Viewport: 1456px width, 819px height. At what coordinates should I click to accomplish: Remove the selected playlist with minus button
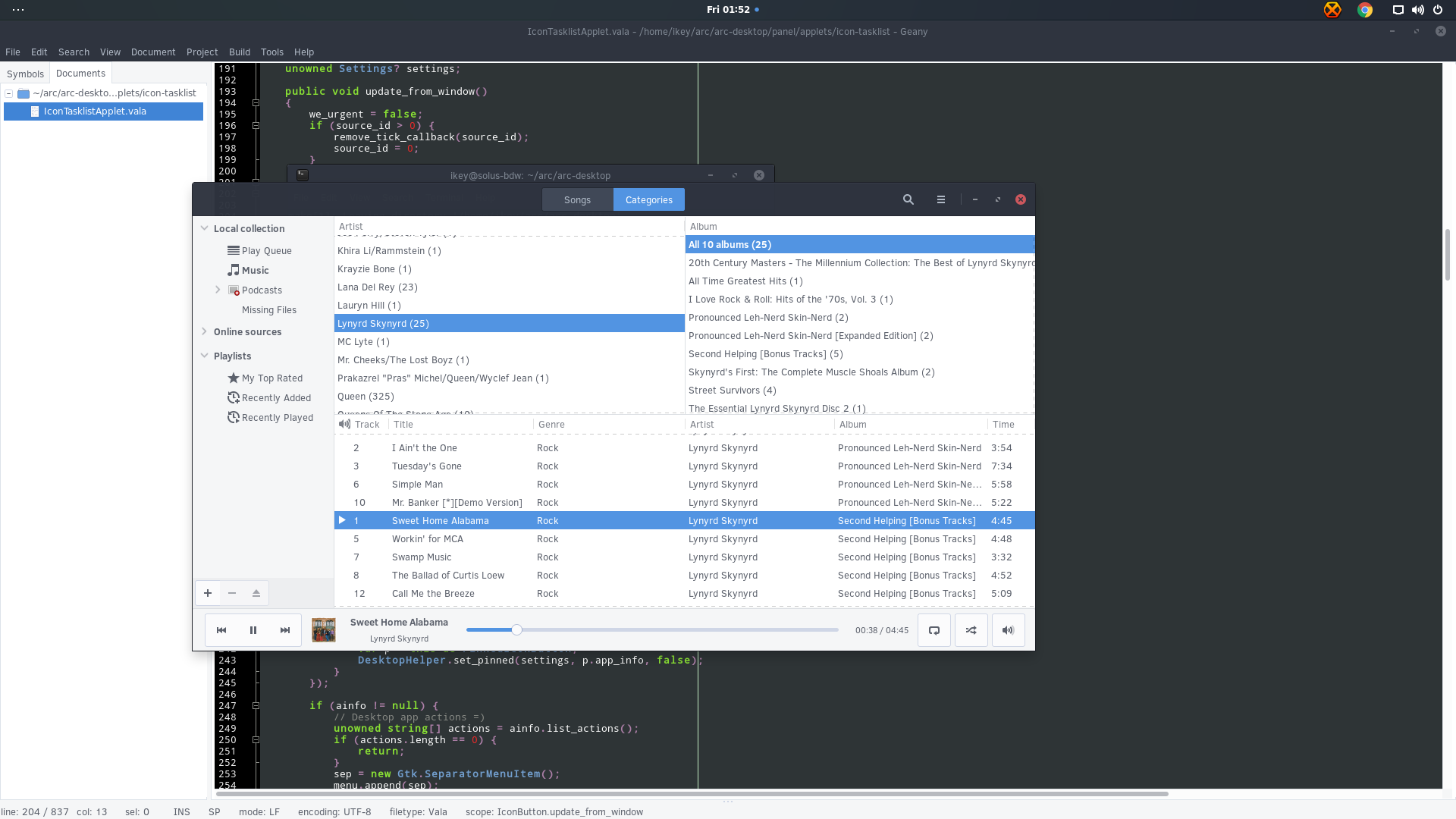tap(232, 593)
